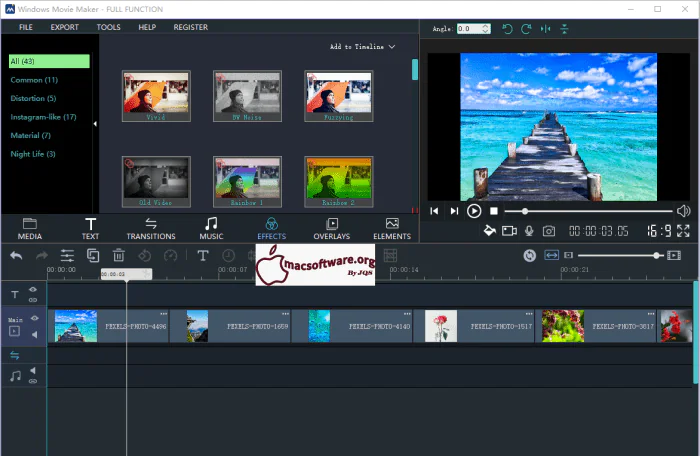Fit the timeline to window width
Viewport: 700px width, 456px height.
pyautogui.click(x=552, y=255)
